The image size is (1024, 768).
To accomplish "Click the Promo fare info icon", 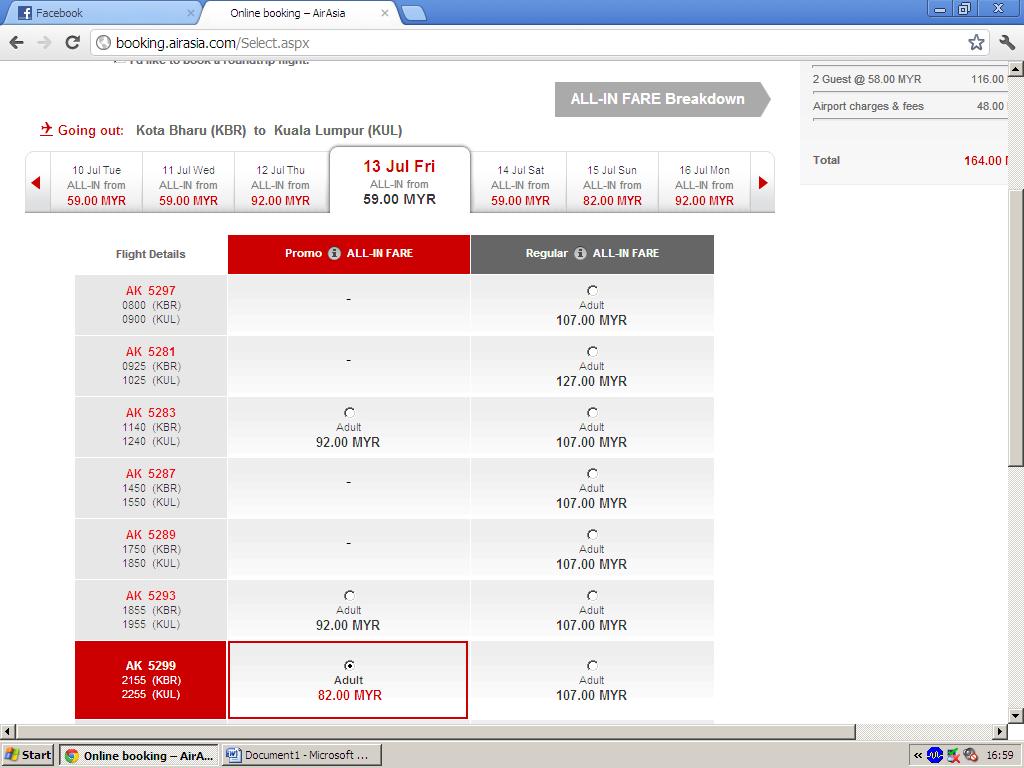I will tap(334, 253).
